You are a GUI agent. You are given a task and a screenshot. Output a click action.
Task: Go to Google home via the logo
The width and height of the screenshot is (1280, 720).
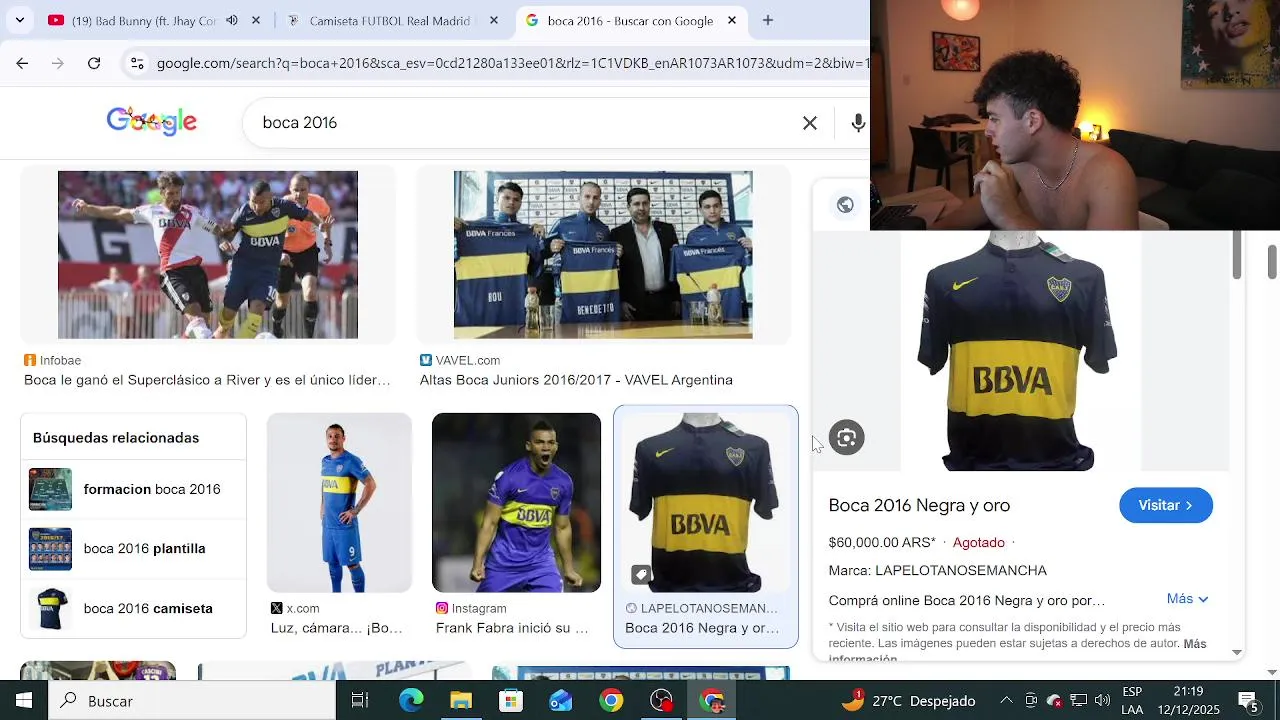152,122
